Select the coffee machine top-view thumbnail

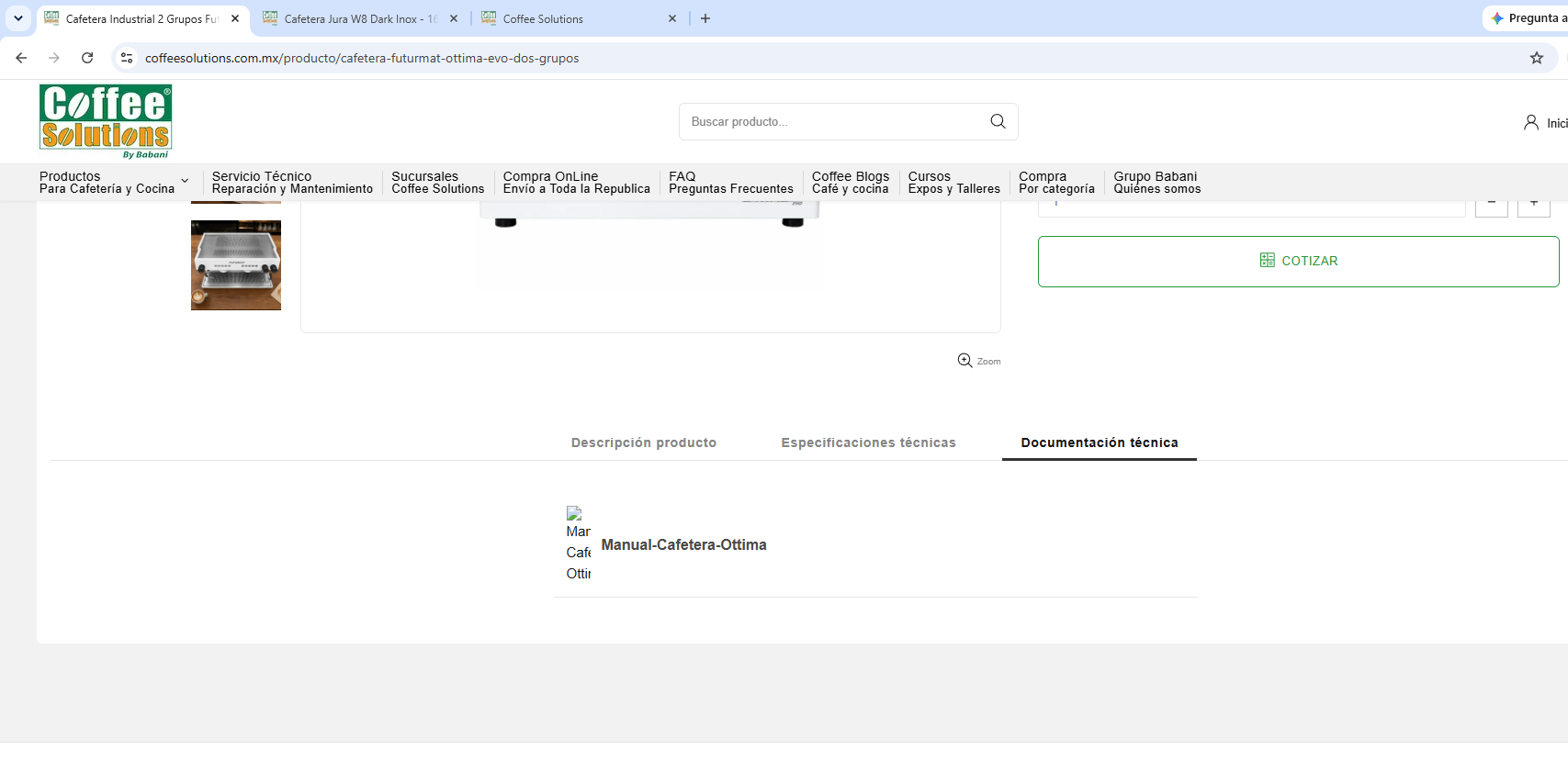(236, 265)
